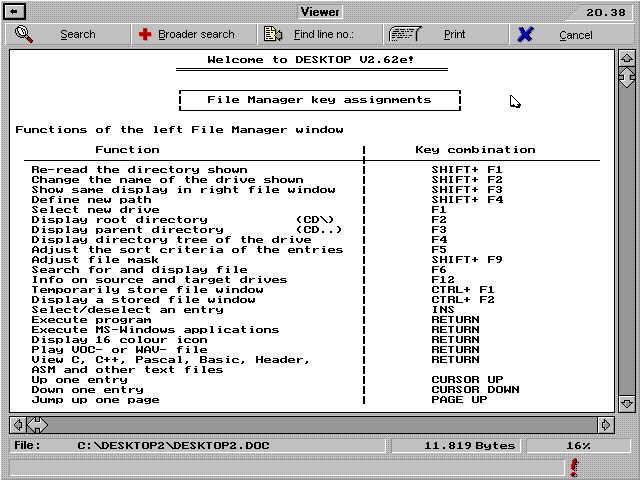Click the 16% position indicator
The height and width of the screenshot is (480, 640).
coord(578,445)
